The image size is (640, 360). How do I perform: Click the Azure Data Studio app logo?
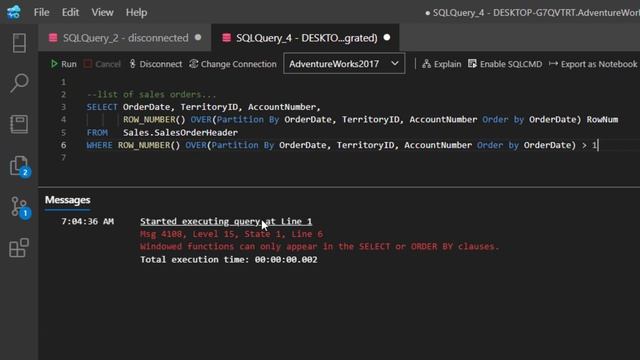click(13, 12)
